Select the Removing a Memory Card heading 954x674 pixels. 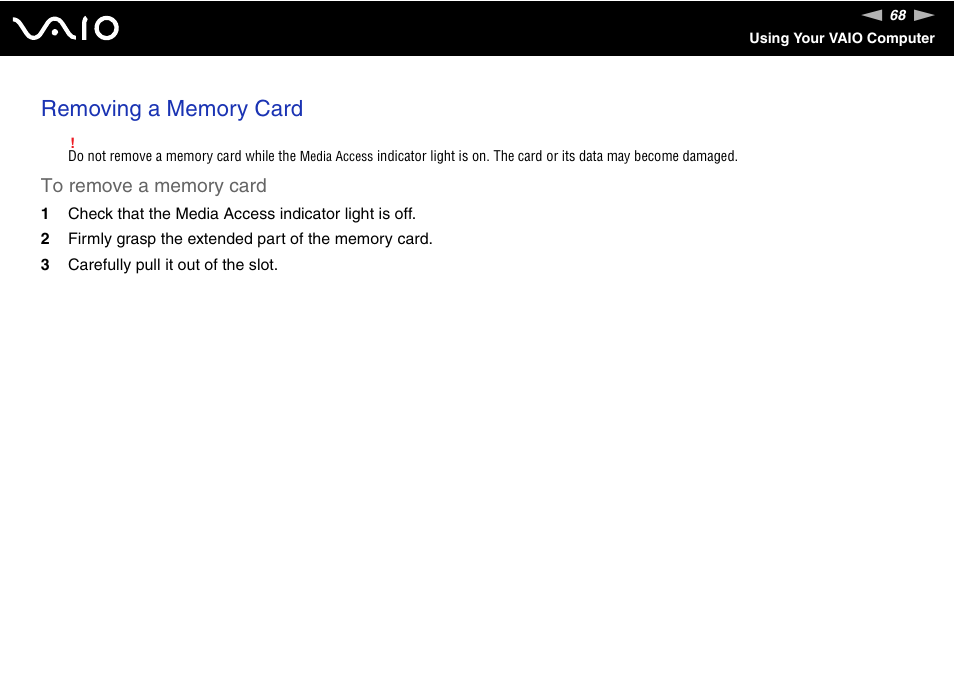(172, 109)
